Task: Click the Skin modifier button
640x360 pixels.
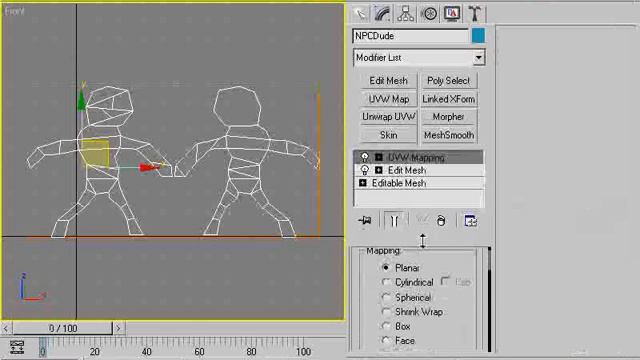Action: coord(388,135)
